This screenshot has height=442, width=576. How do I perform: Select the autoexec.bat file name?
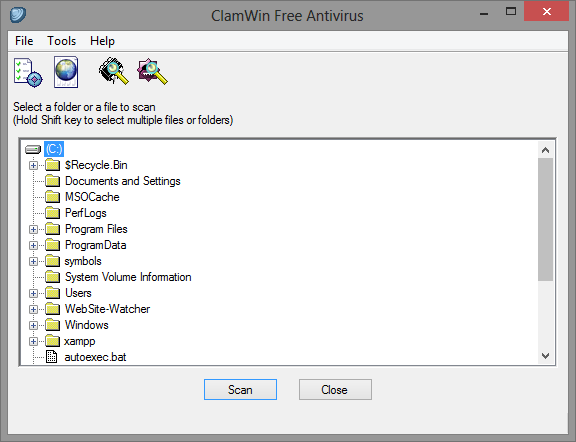[96, 357]
